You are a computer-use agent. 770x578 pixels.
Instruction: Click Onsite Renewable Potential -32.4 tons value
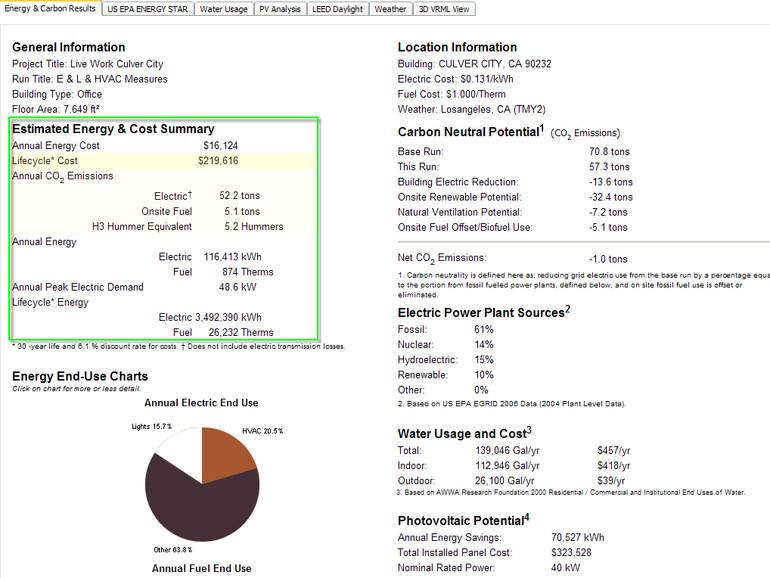(x=611, y=197)
